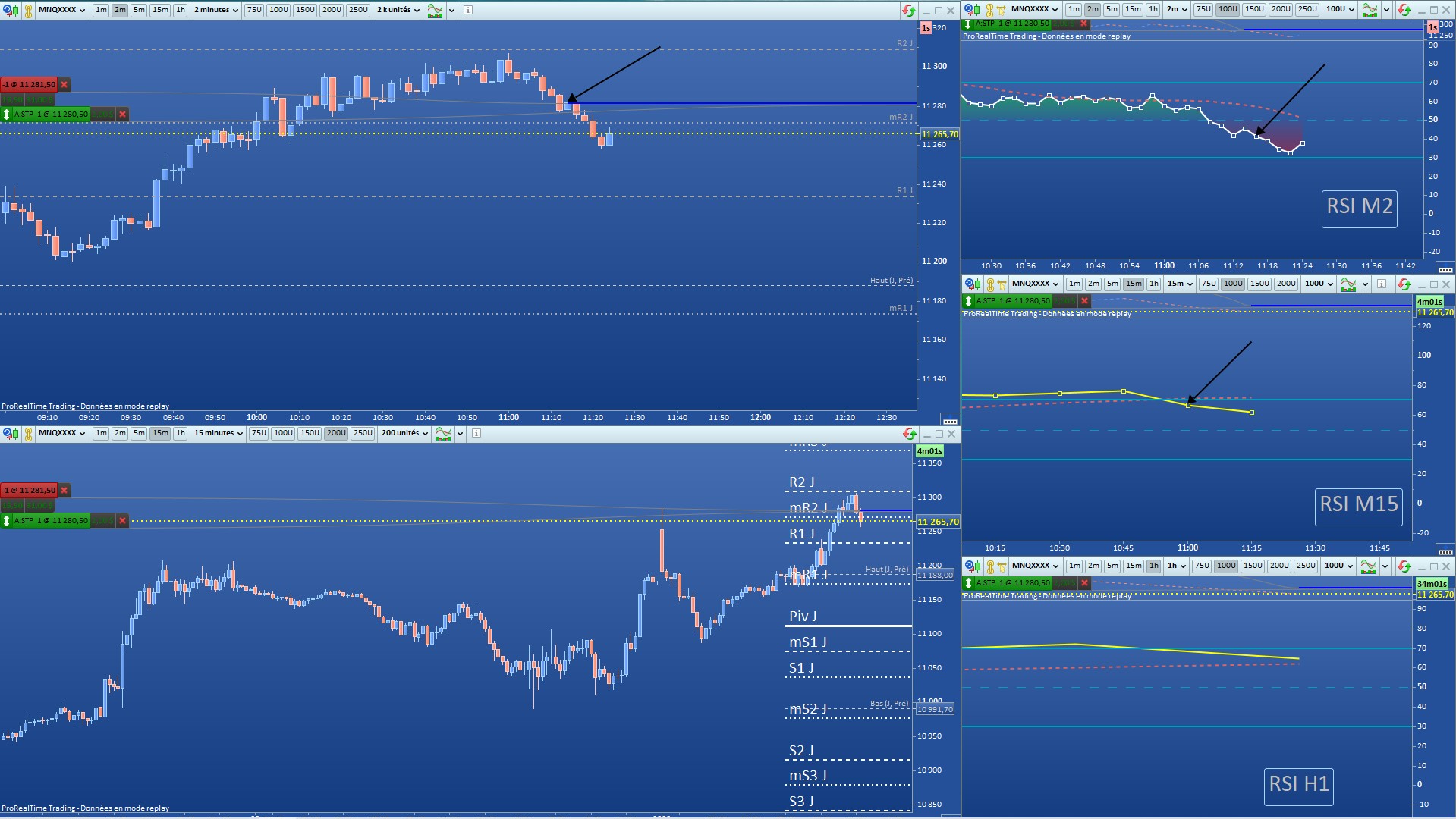1456x819 pixels.
Task: Click the A:STP 1 @ 11 280,50 label, bottom-left chart
Action: (51, 521)
